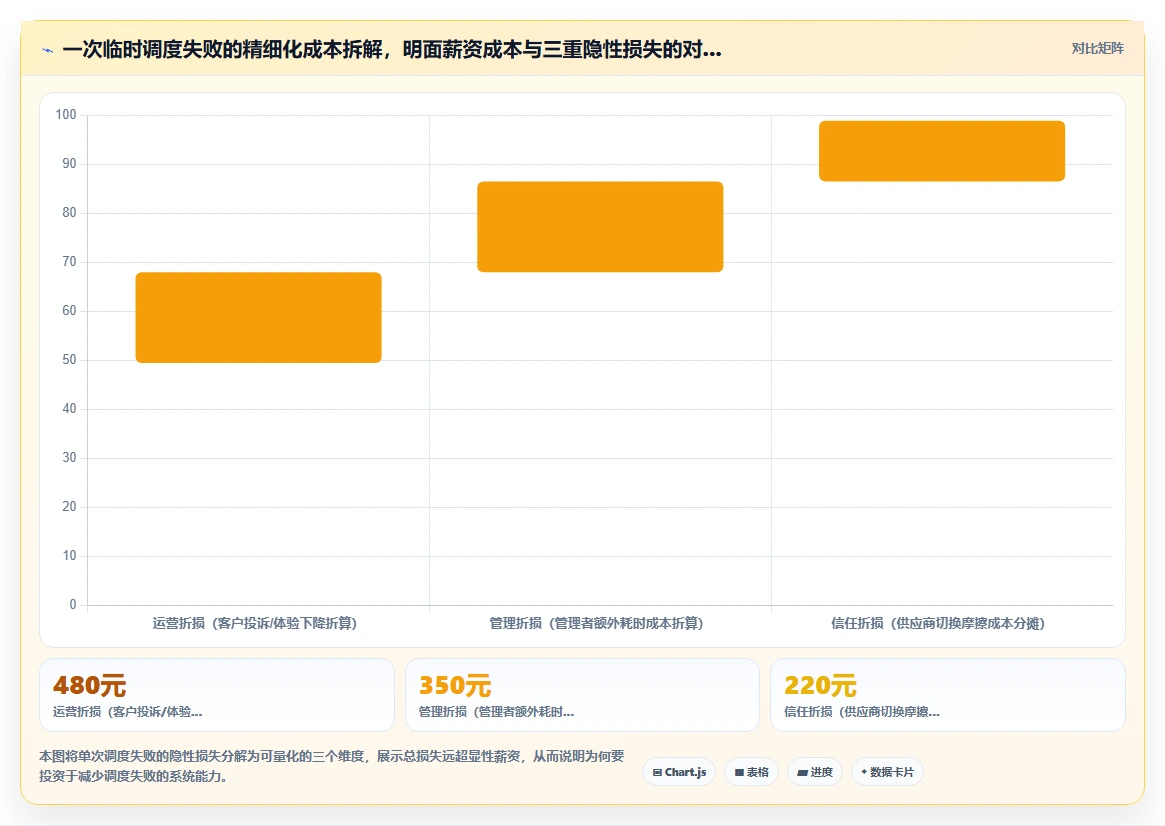Click the Chart.js tag chip
This screenshot has width=1165, height=826.
click(679, 772)
